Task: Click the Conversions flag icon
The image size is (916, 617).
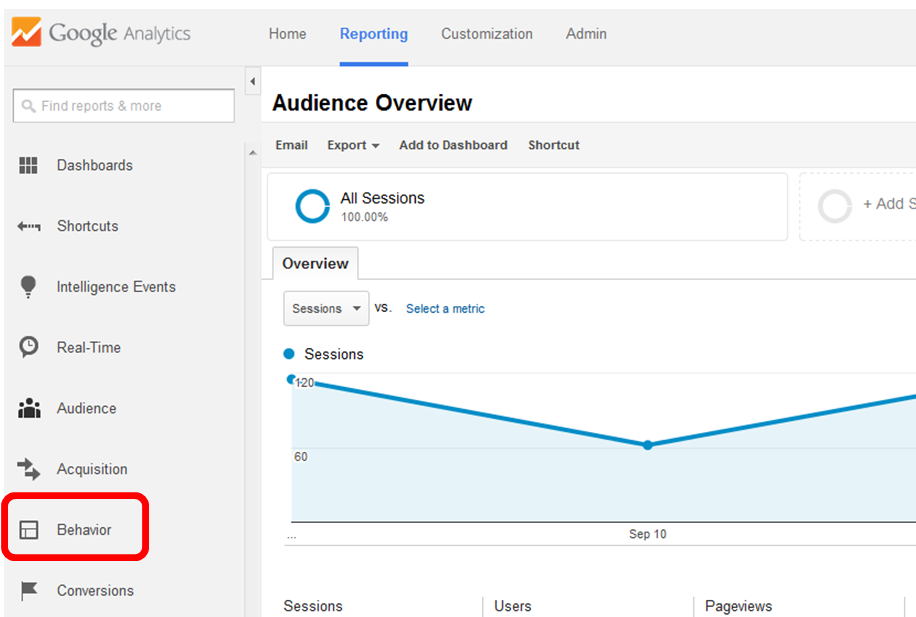Action: coord(29,591)
